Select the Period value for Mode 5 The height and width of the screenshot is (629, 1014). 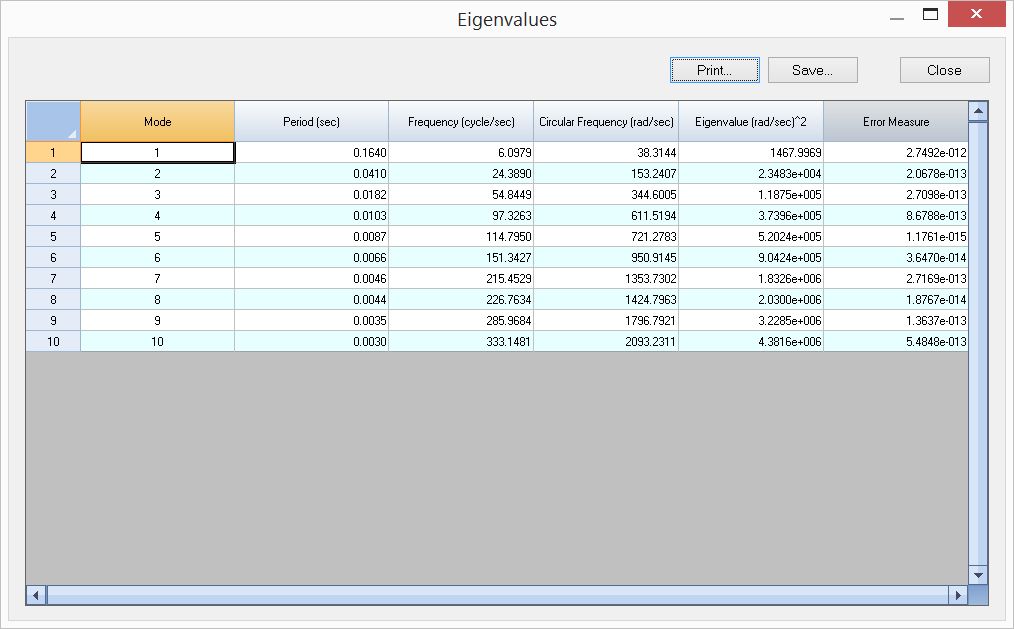pyautogui.click(x=311, y=236)
